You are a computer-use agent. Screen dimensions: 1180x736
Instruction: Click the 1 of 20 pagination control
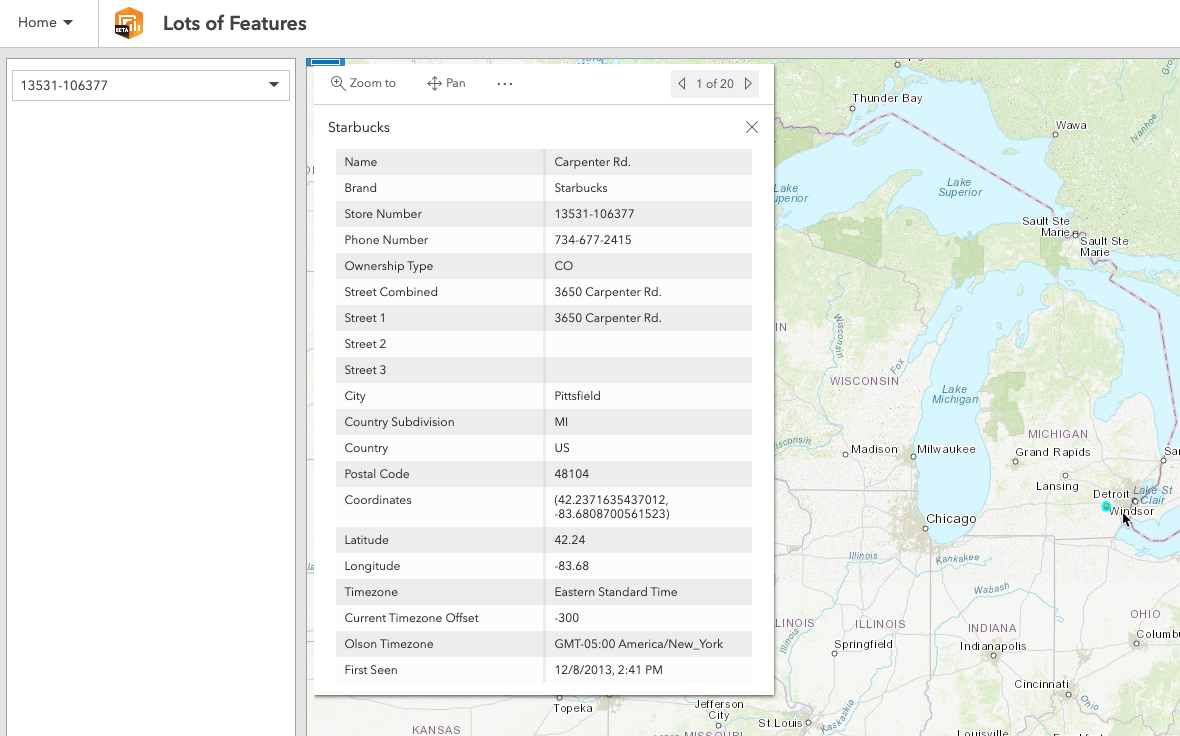coord(715,83)
